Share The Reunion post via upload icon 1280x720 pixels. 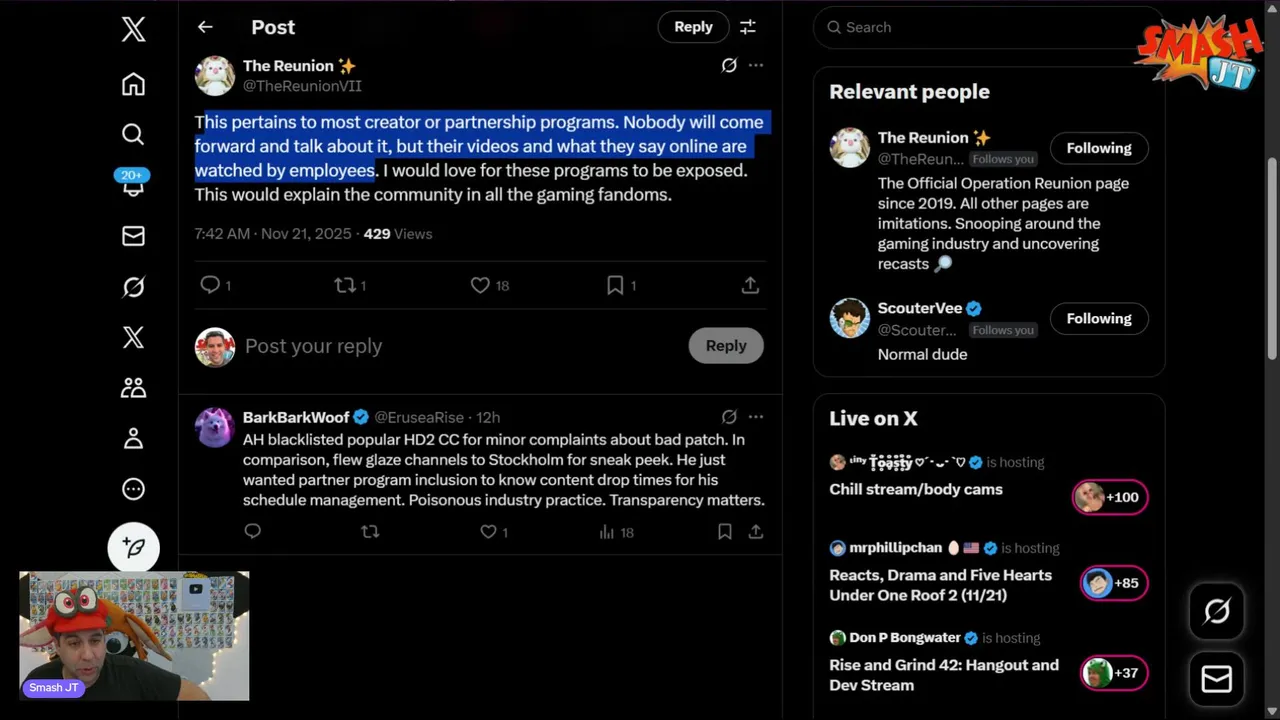pyautogui.click(x=750, y=285)
